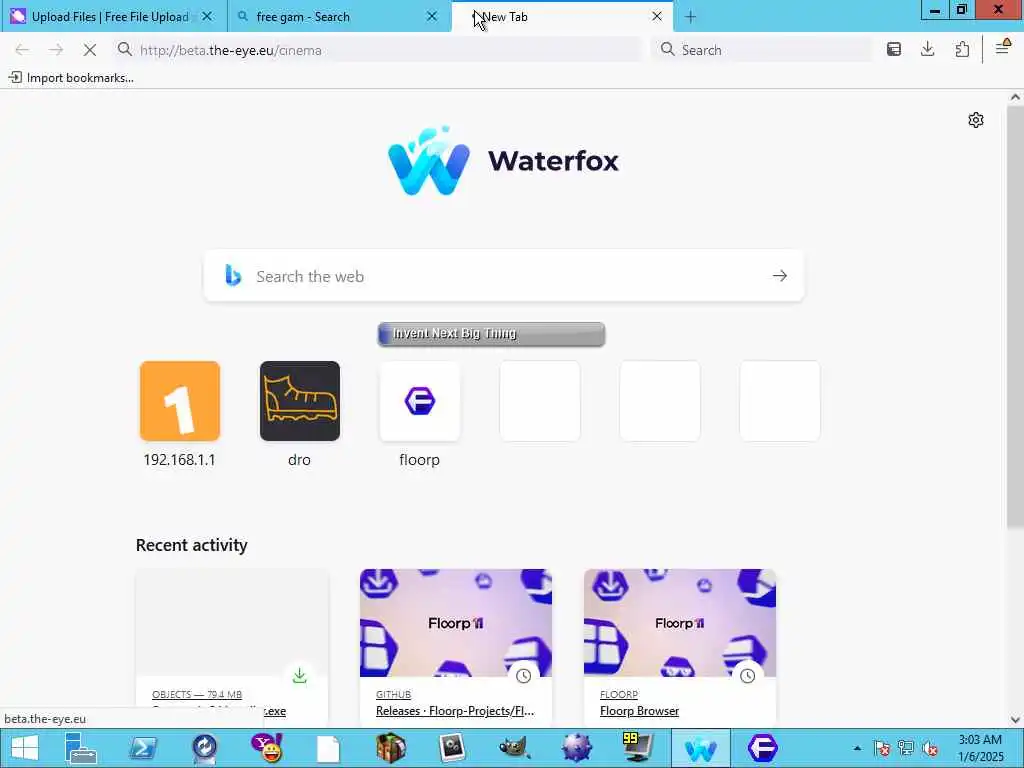Open a new tab with plus button
Viewport: 1024px width, 768px height.
point(690,17)
